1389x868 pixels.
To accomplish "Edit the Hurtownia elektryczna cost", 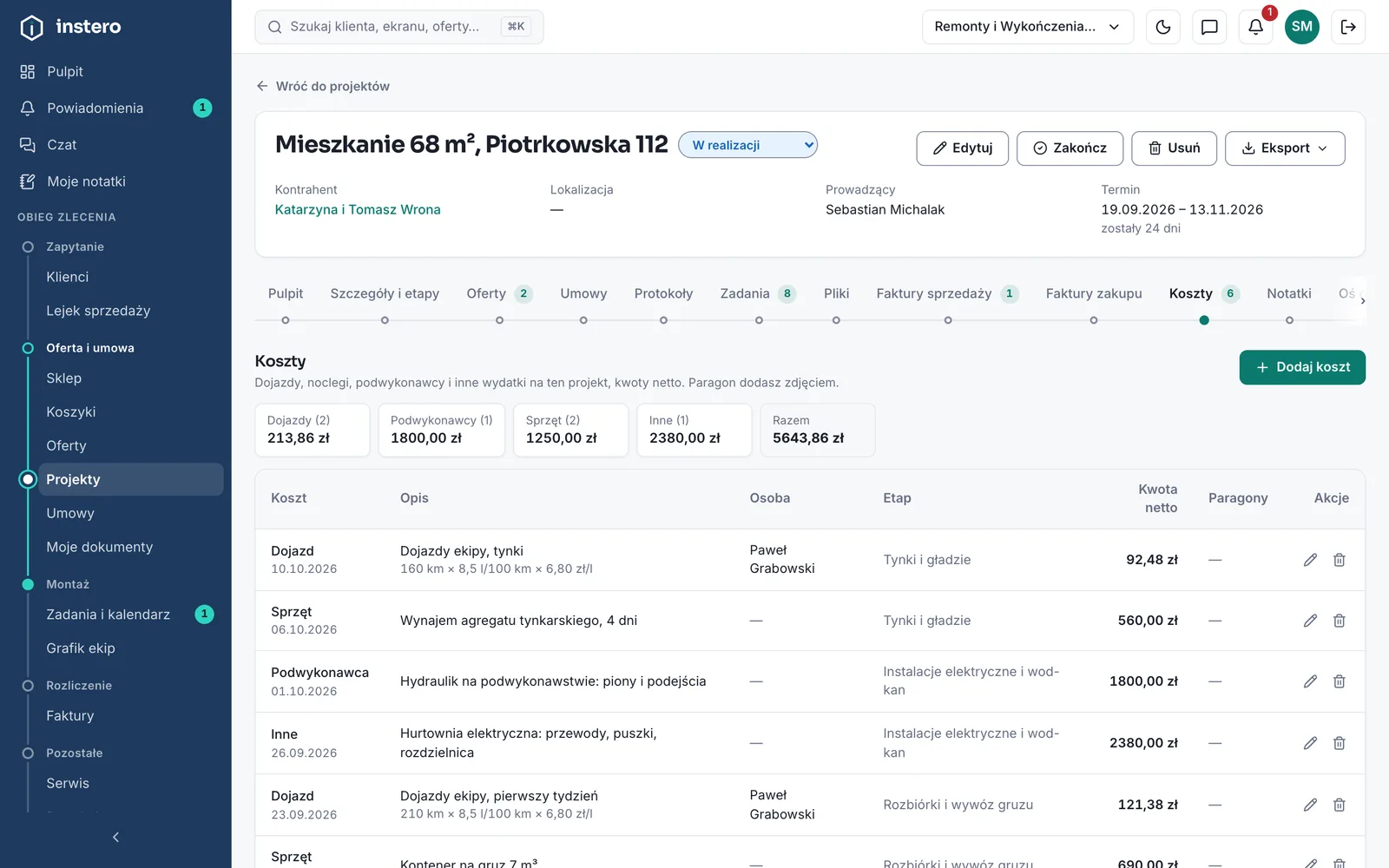I will click(1310, 743).
